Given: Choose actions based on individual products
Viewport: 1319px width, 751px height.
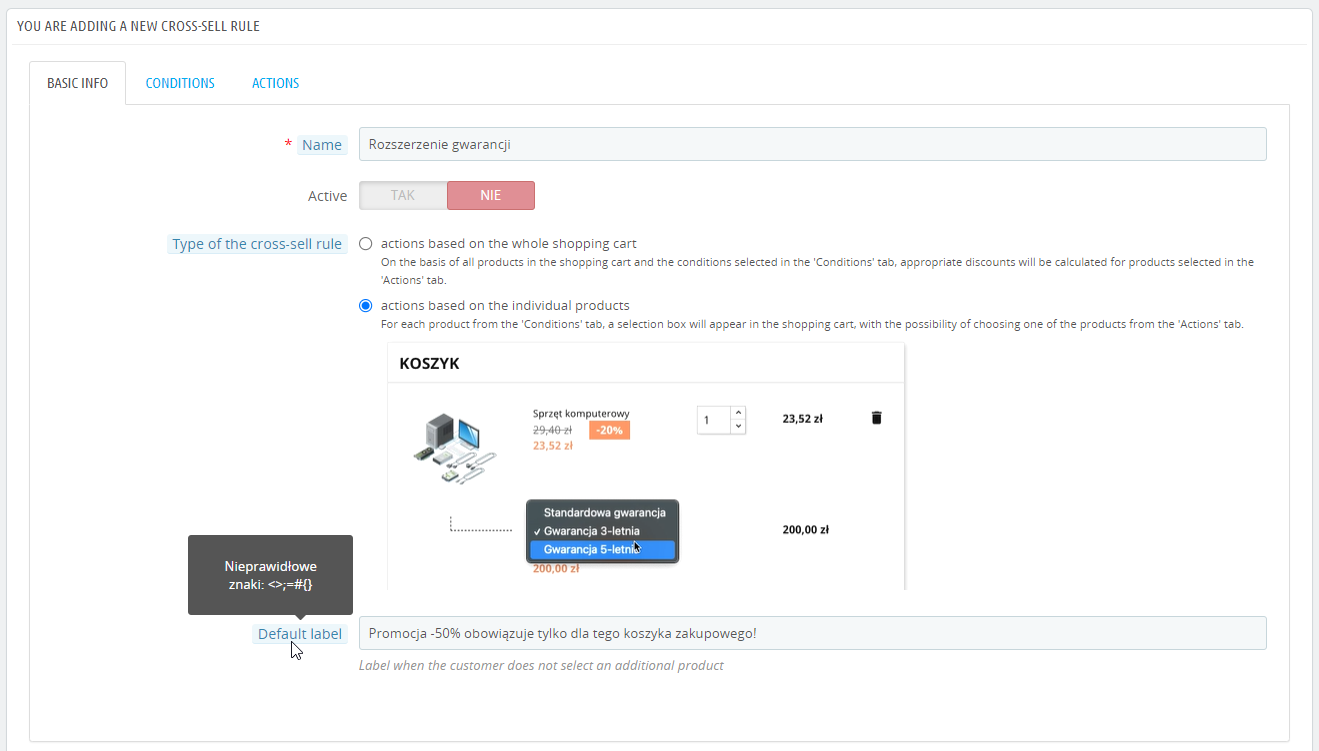Looking at the screenshot, I should click(x=366, y=305).
